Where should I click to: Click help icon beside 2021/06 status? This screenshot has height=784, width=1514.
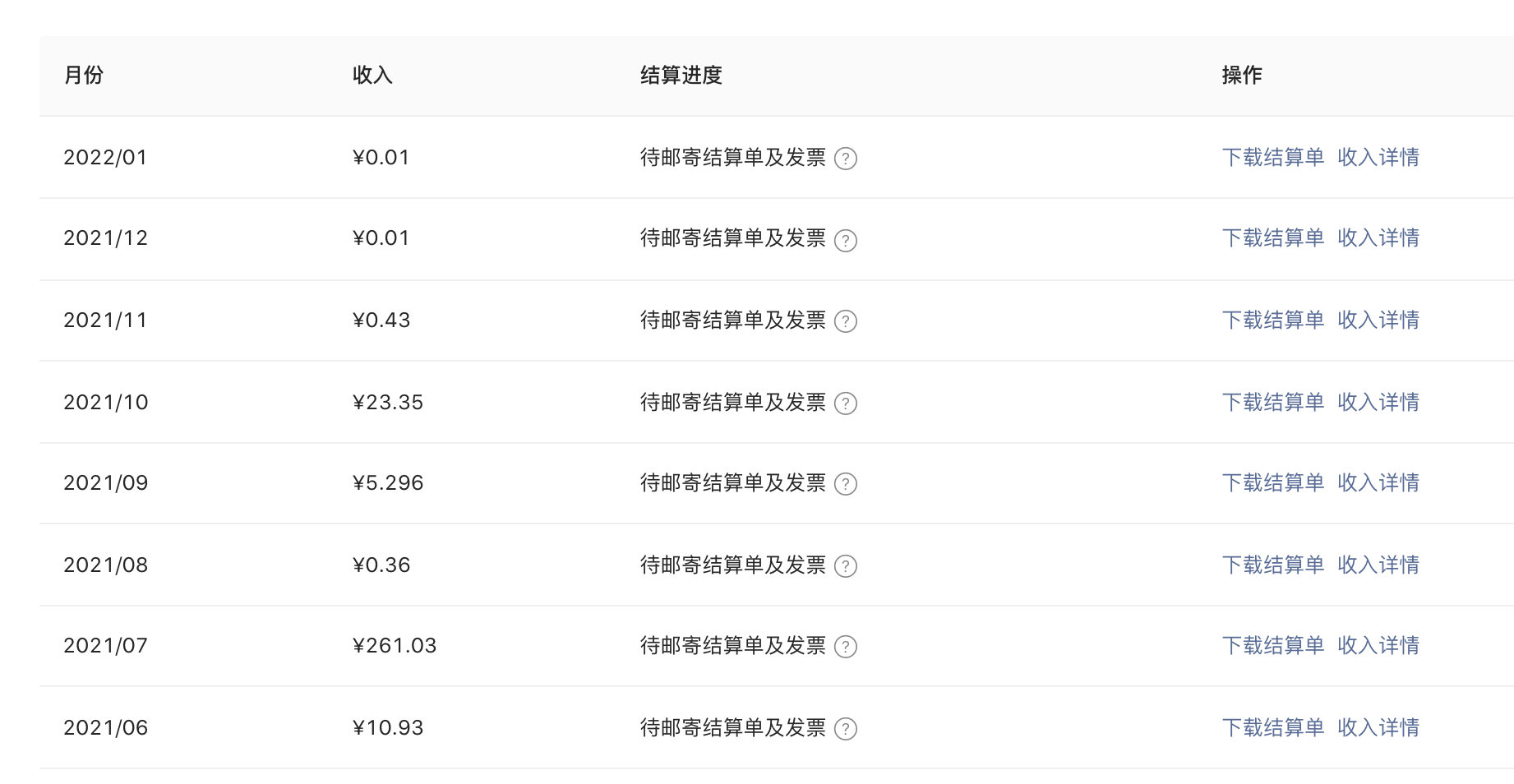pos(845,729)
